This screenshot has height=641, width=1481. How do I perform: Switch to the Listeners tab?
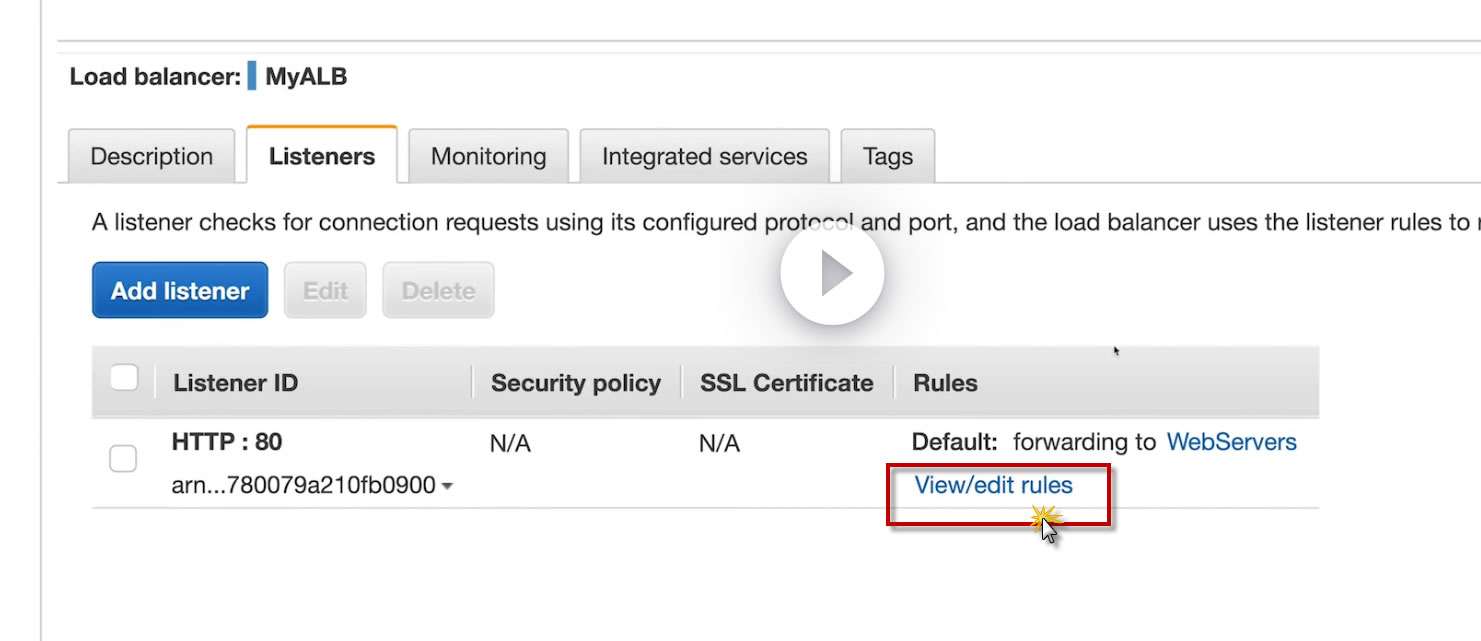point(322,157)
